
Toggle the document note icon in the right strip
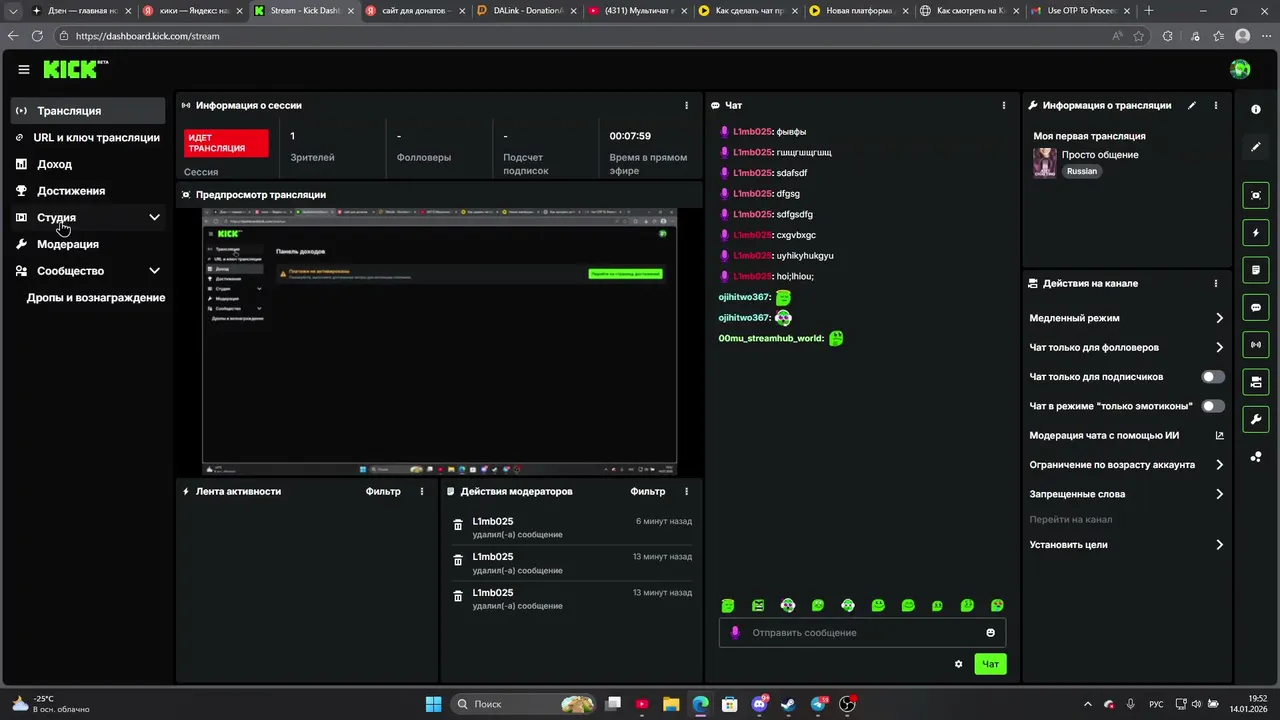pyautogui.click(x=1256, y=270)
